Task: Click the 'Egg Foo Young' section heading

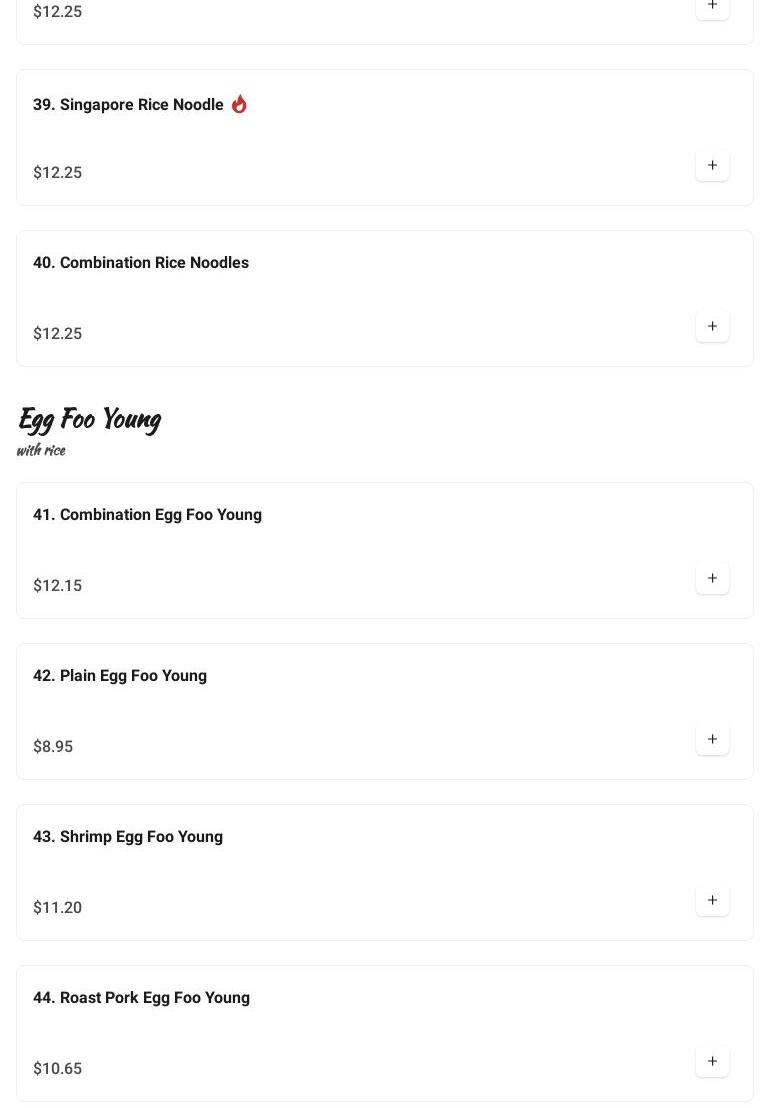Action: click(90, 419)
